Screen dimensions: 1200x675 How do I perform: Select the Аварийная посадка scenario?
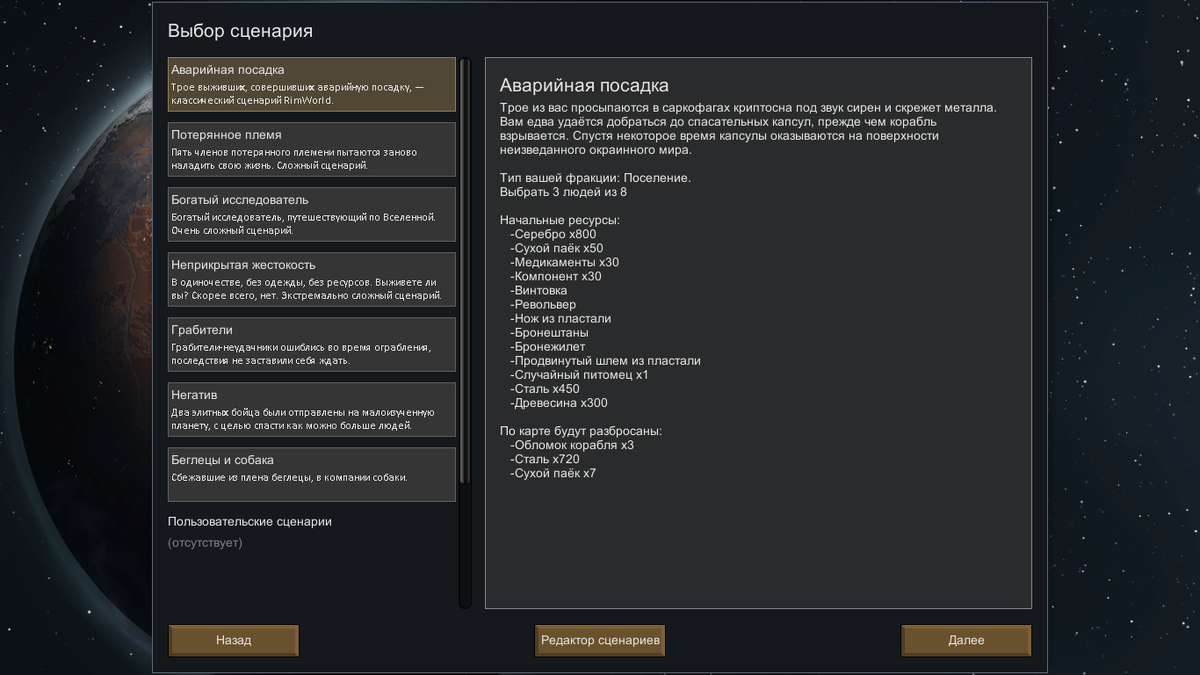312,84
